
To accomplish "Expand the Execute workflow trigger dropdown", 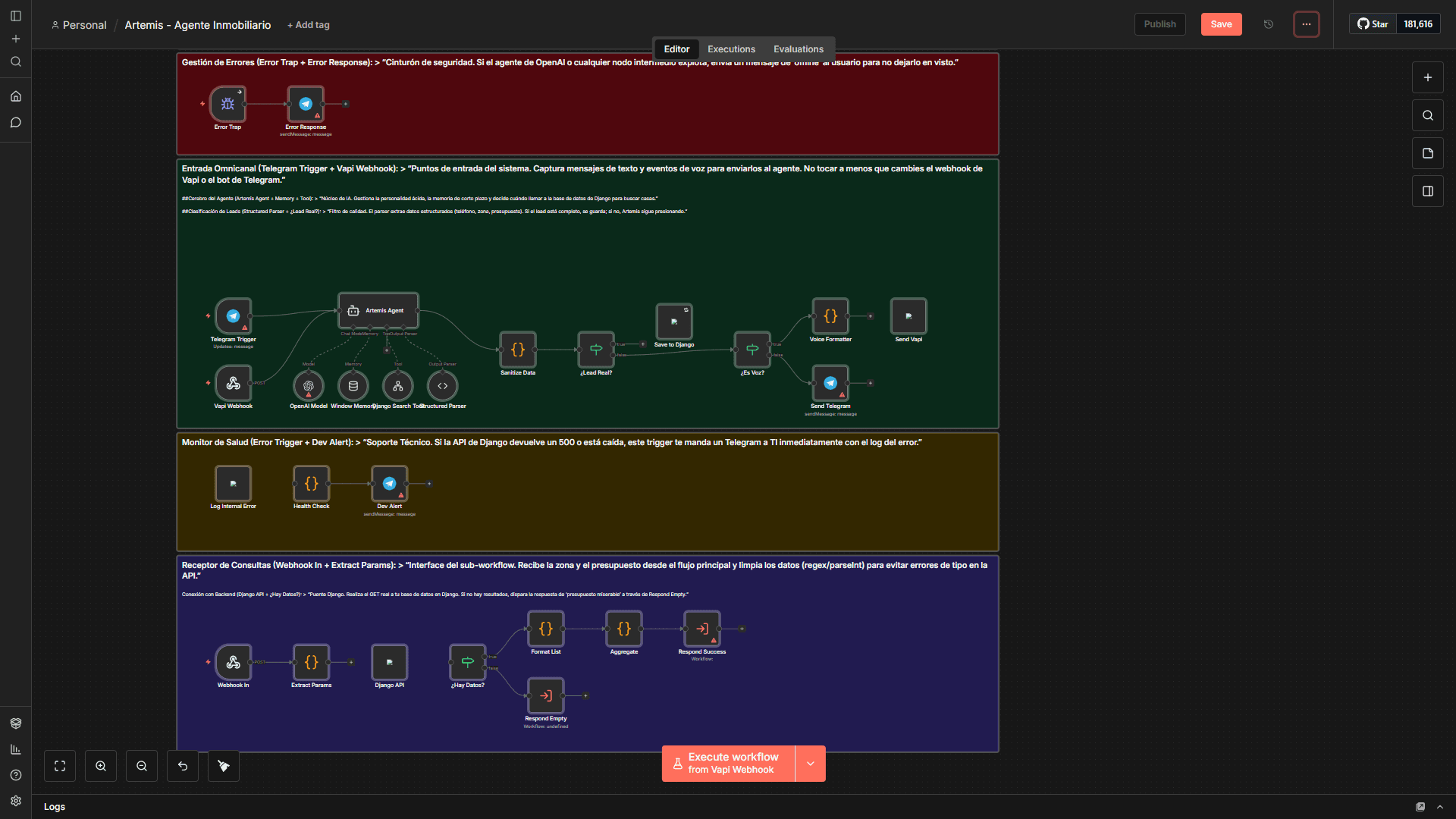I will pos(811,764).
